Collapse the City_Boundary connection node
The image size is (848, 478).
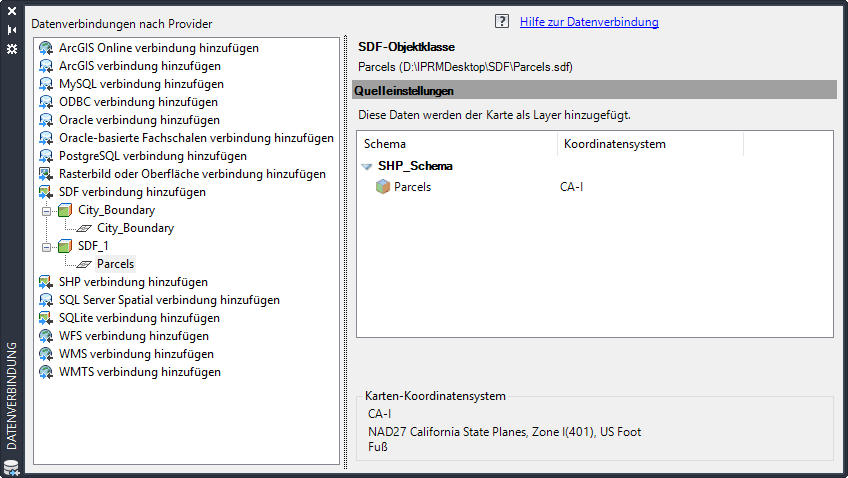pos(46,211)
